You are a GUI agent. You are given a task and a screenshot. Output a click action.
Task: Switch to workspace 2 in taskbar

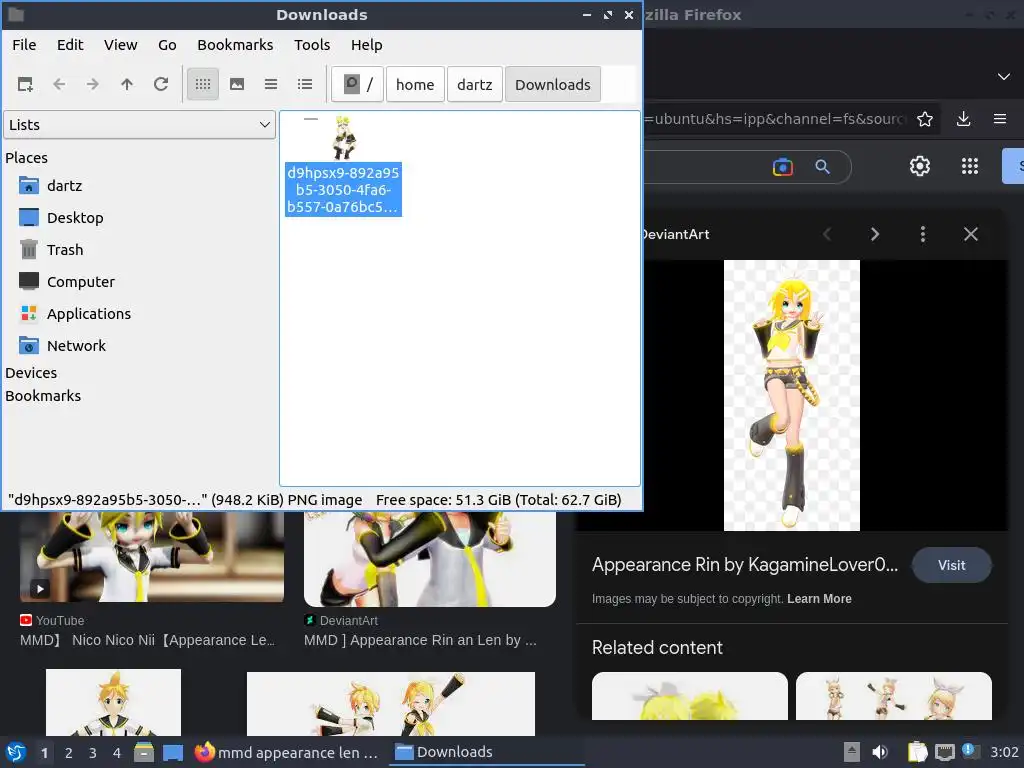pyautogui.click(x=69, y=753)
